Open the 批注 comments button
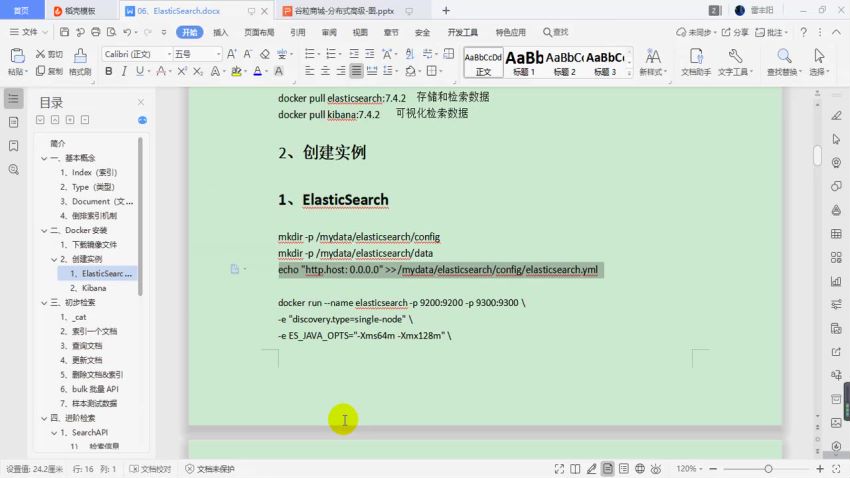 (771, 33)
